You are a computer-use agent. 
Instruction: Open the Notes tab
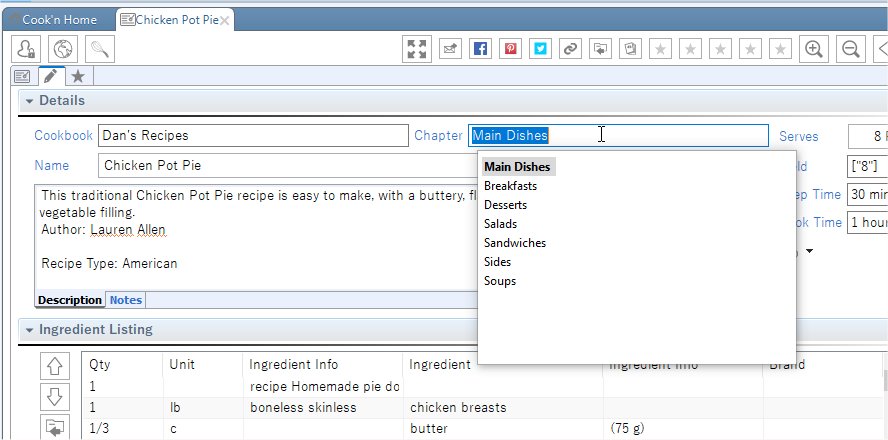point(126,300)
